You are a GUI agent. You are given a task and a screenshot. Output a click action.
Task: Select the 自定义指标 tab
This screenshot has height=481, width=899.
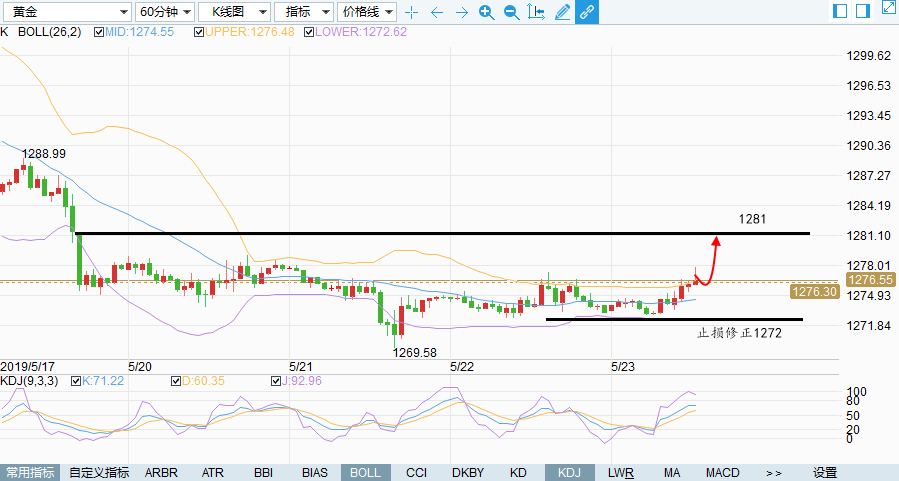pos(99,473)
